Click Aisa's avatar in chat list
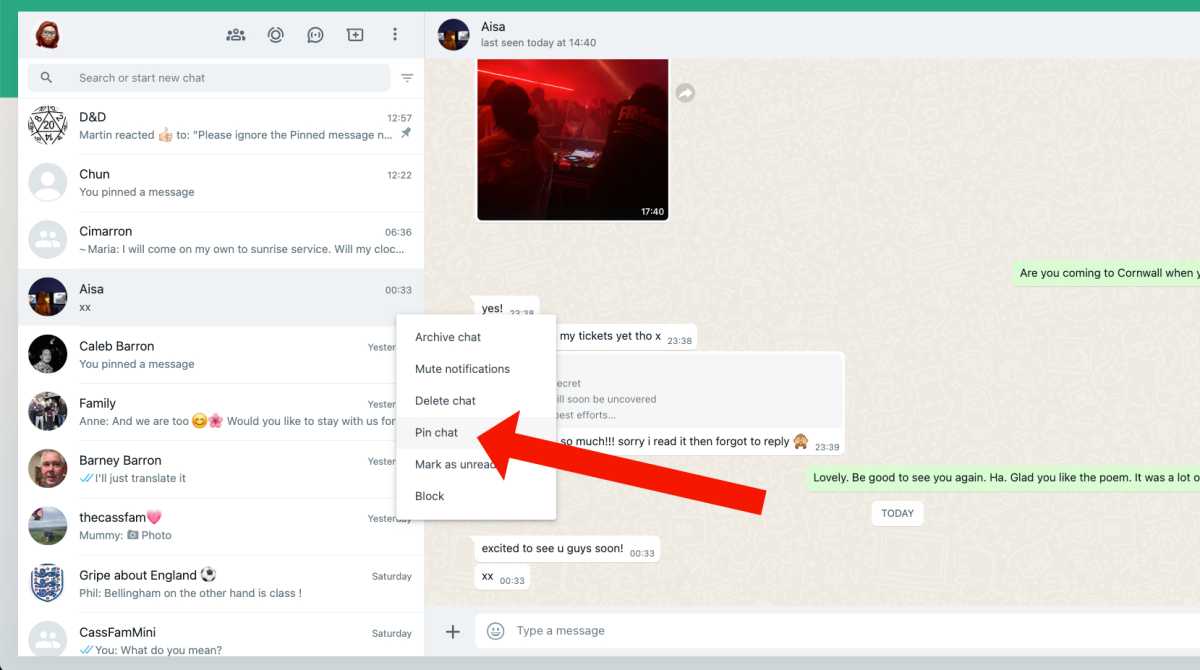Image resolution: width=1200 pixels, height=670 pixels. 48,298
